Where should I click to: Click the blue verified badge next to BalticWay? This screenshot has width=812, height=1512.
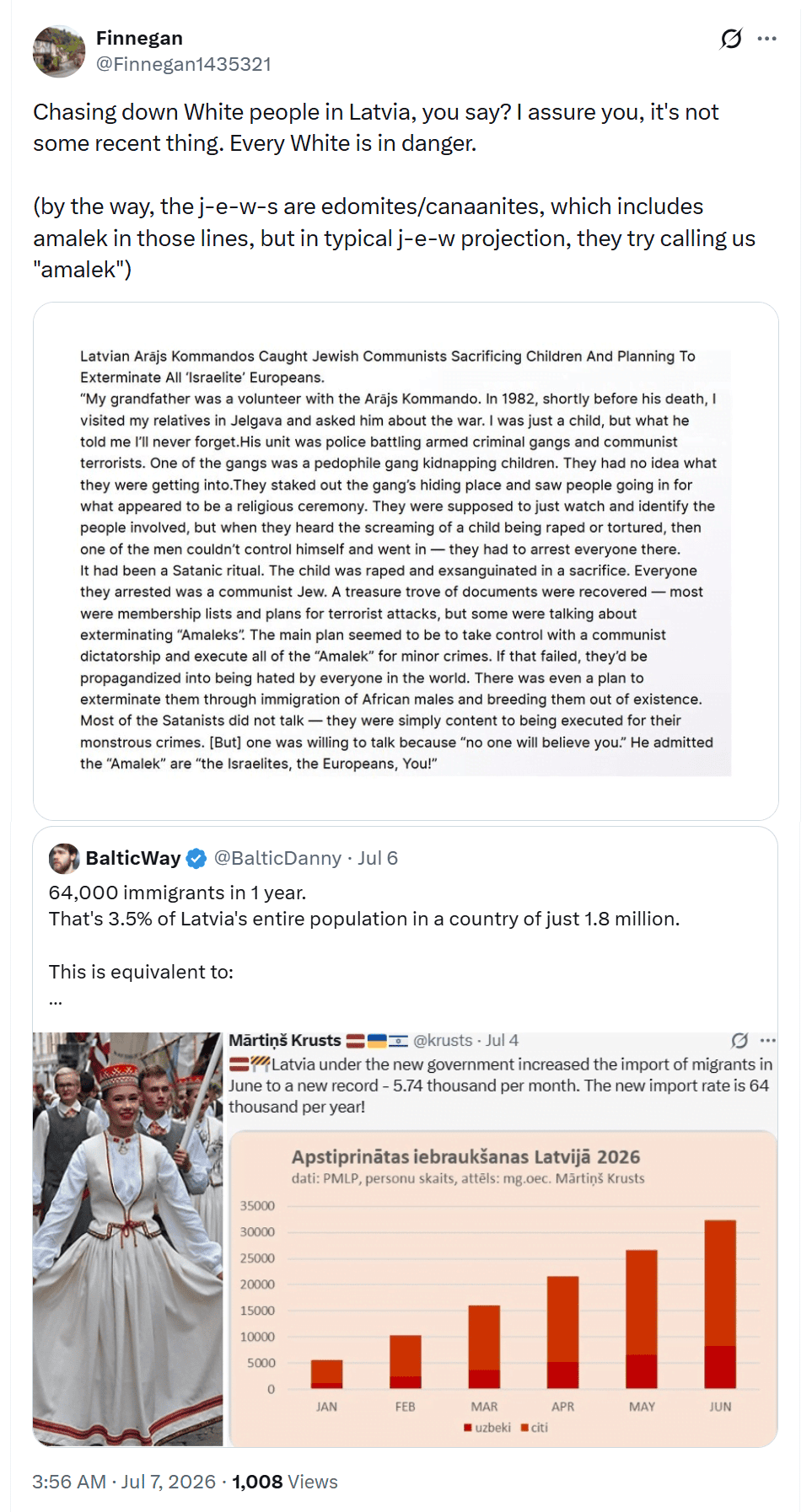196,859
